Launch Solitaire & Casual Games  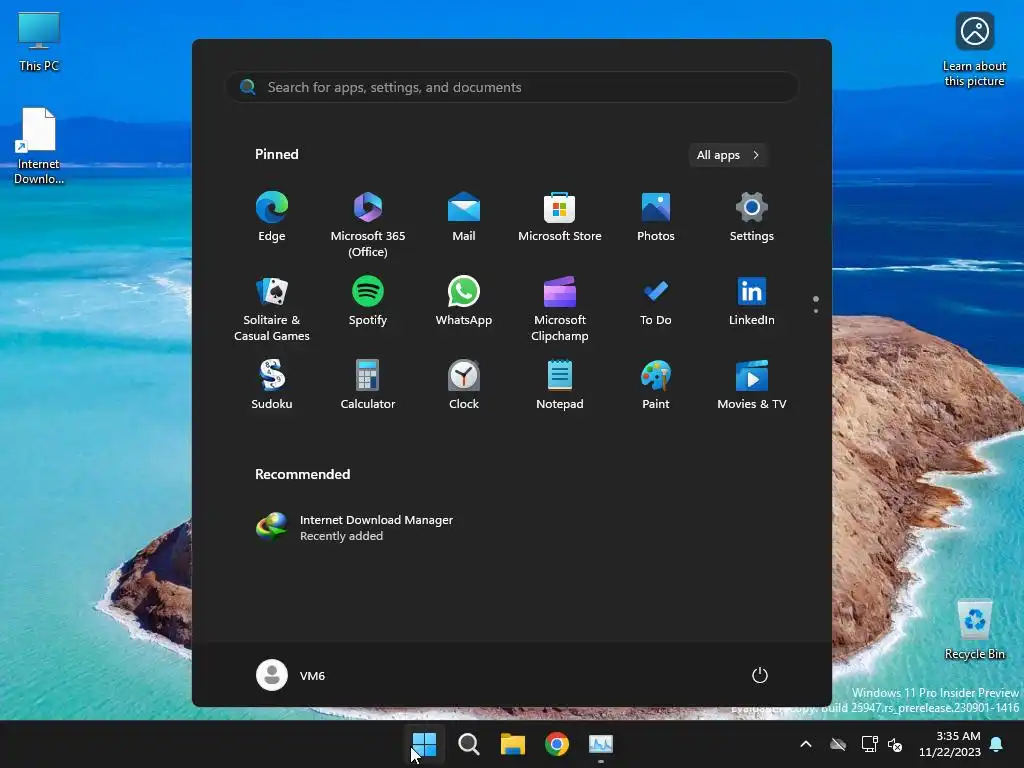272,308
